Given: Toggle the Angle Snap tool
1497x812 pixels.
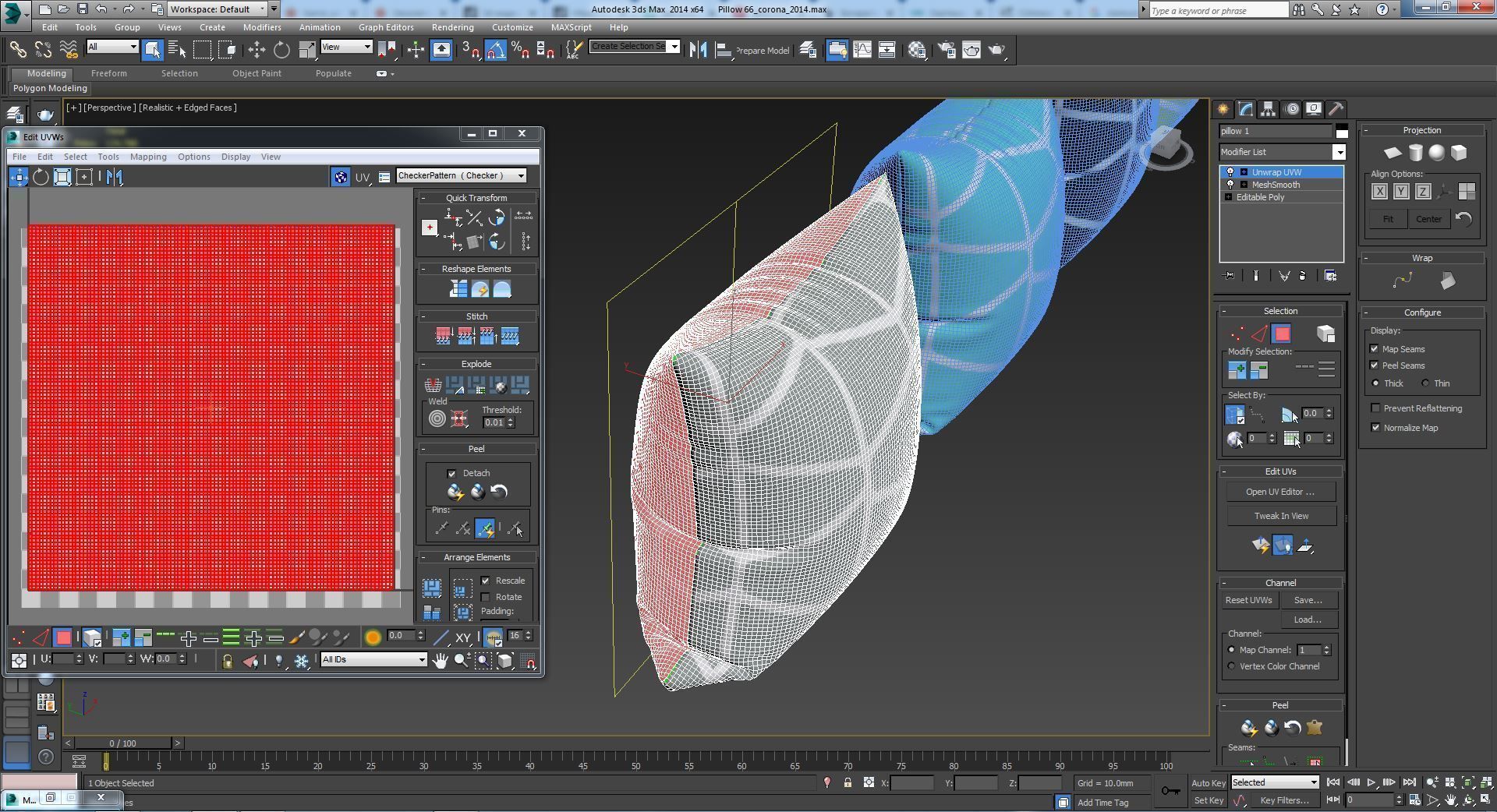Looking at the screenshot, I should point(496,50).
